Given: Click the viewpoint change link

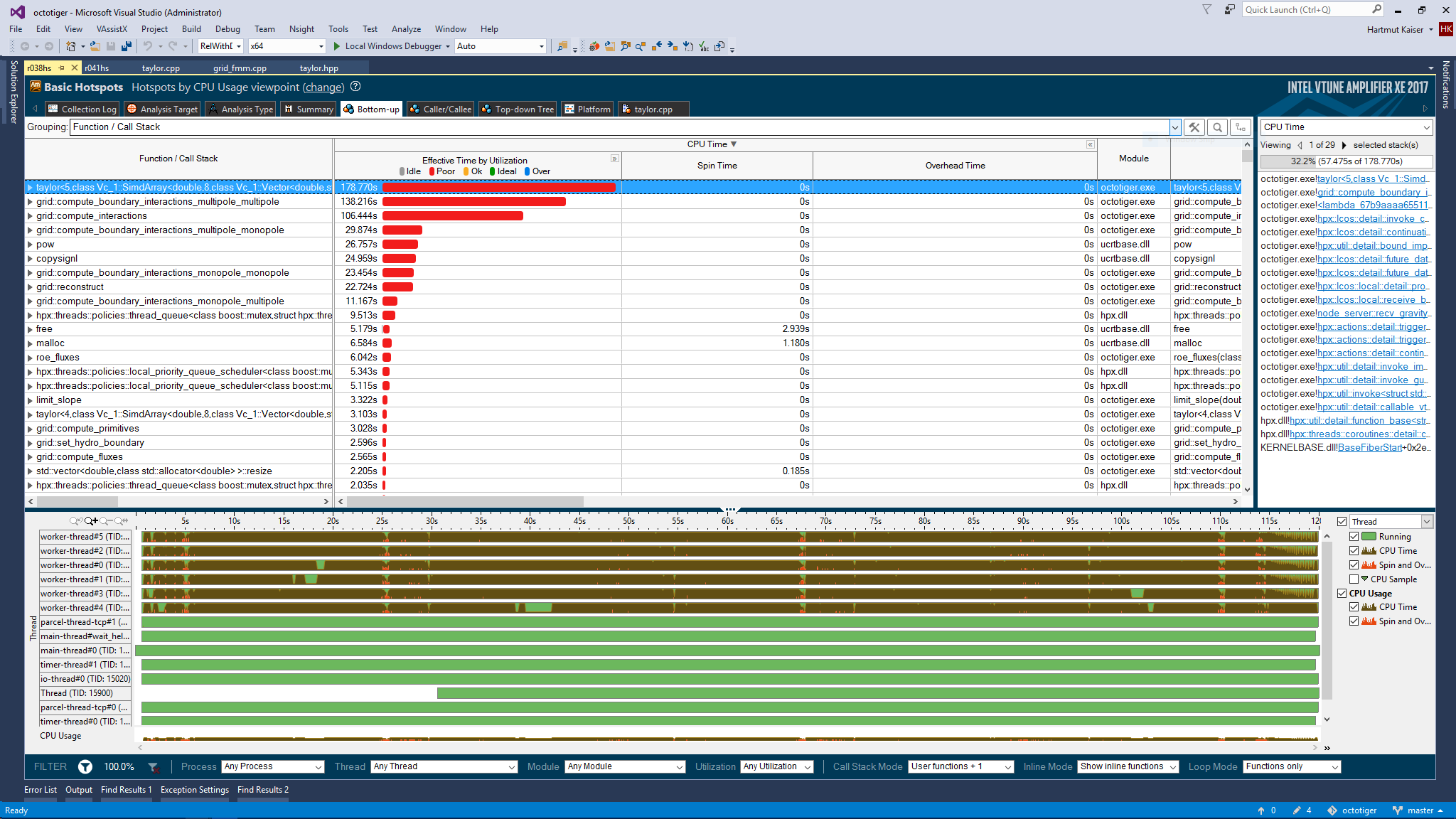Looking at the screenshot, I should [323, 87].
